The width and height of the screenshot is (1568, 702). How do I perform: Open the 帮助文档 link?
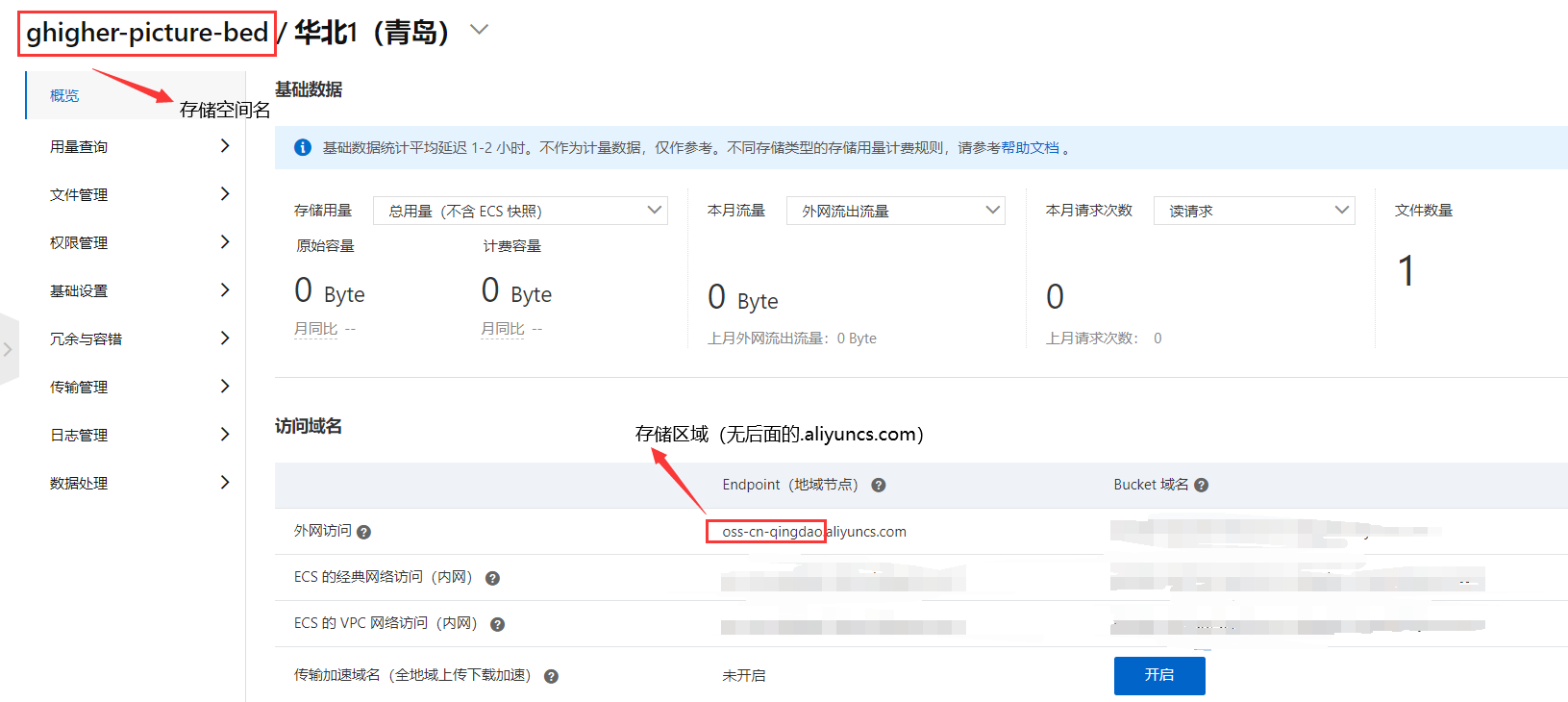tap(1030, 148)
